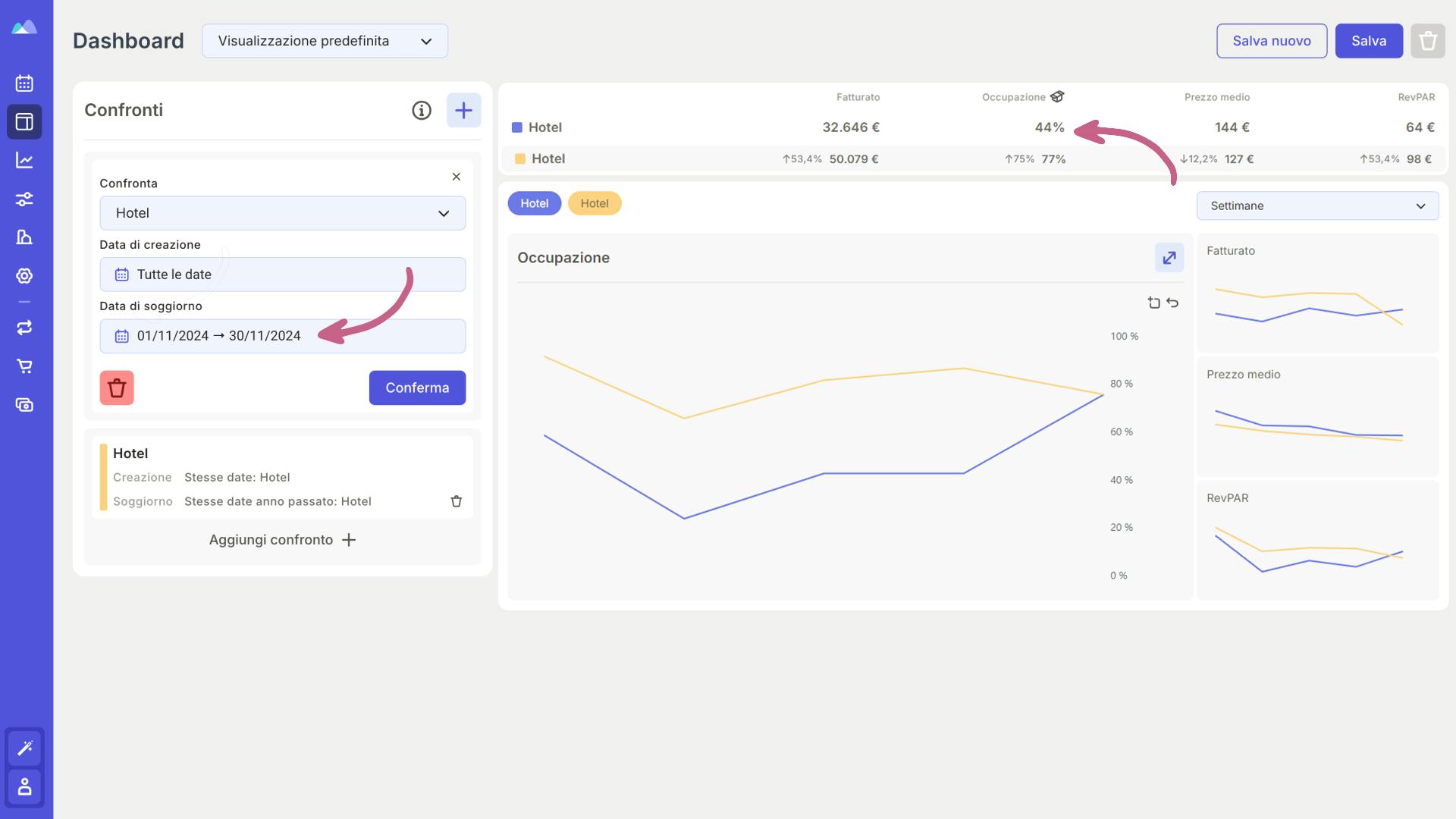This screenshot has width=1456, height=819.
Task: Close the Confronta form with X
Action: click(x=457, y=177)
